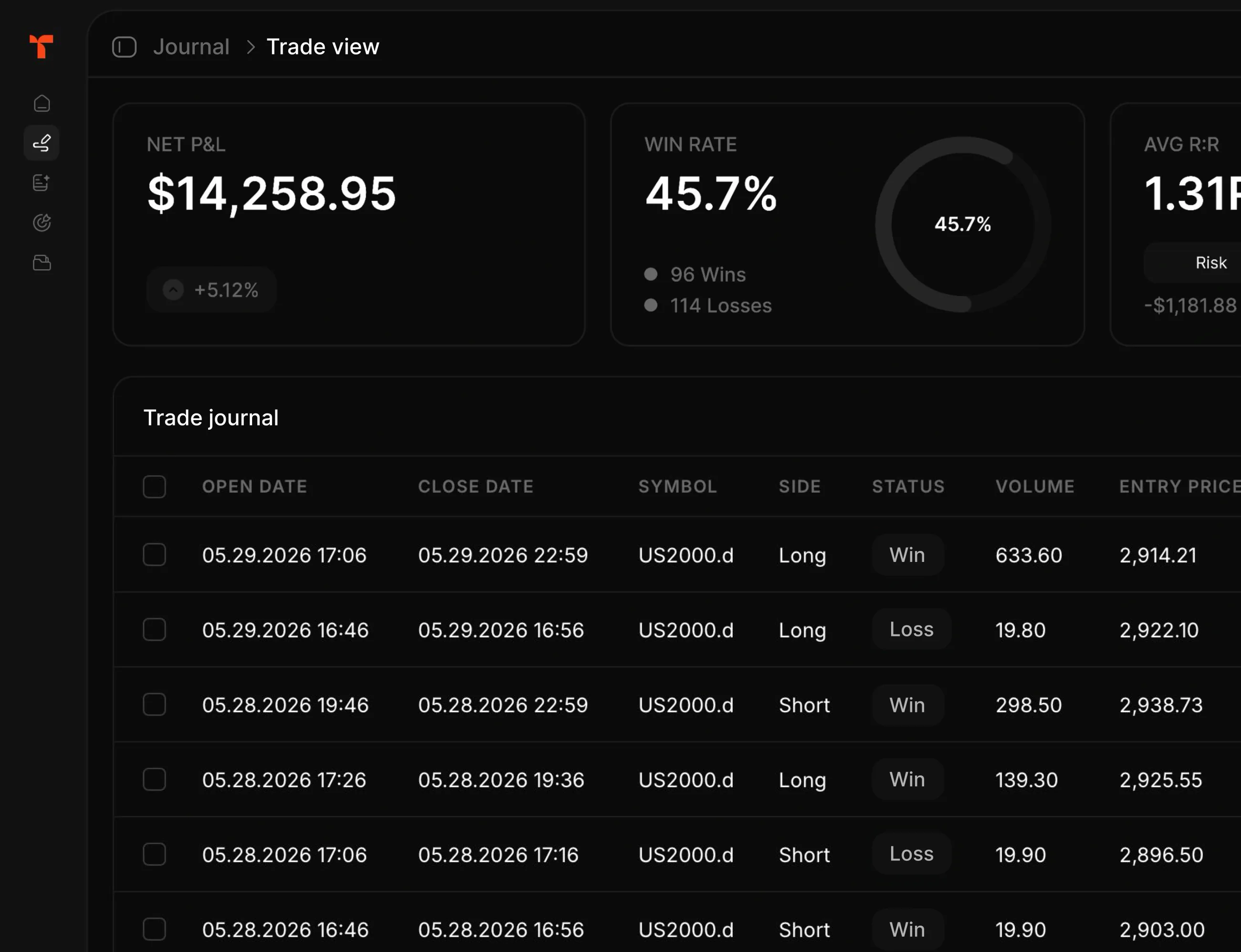This screenshot has height=952, width=1241.
Task: Select the Journal pen icon in sidebar
Action: 42,143
